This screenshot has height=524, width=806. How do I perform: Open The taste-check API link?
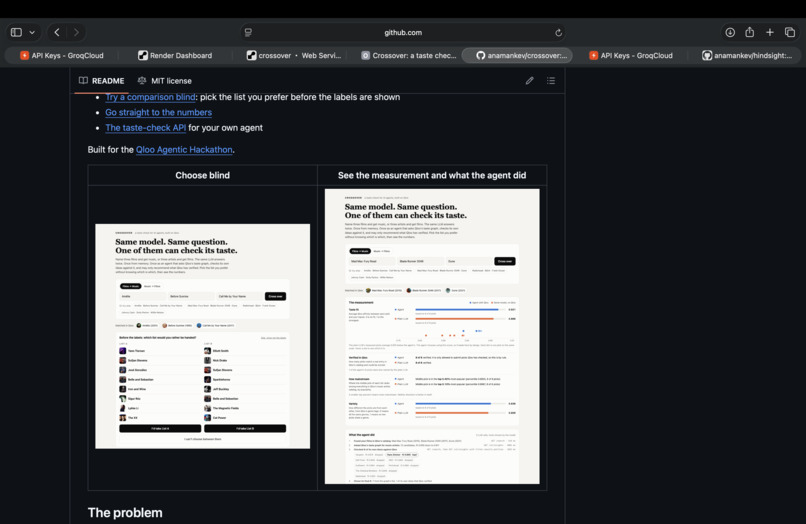(145, 128)
